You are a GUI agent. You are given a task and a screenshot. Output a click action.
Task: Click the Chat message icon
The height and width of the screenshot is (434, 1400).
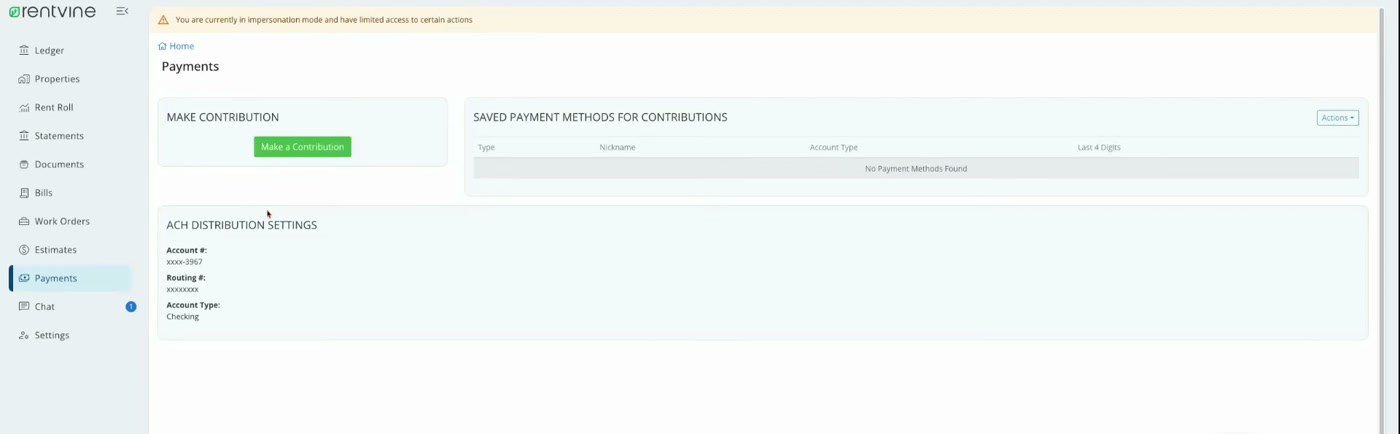coord(24,307)
